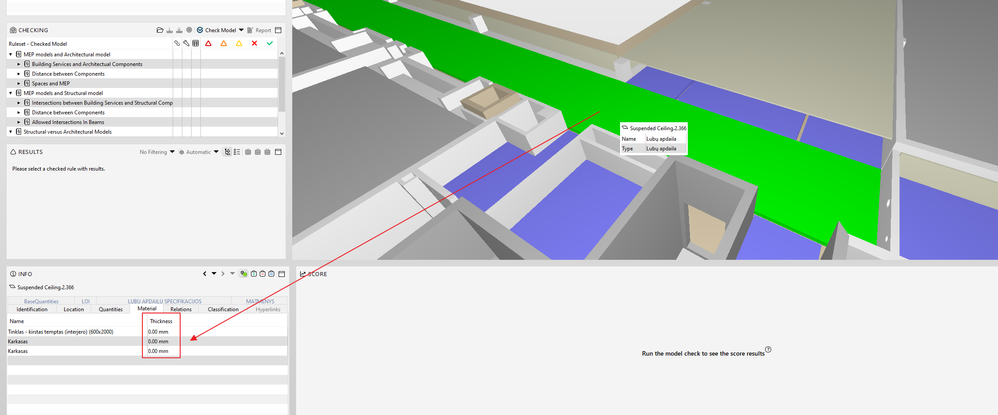Click the table column header icon in ruleset
Viewport: 998px width, 415px height.
tap(195, 43)
